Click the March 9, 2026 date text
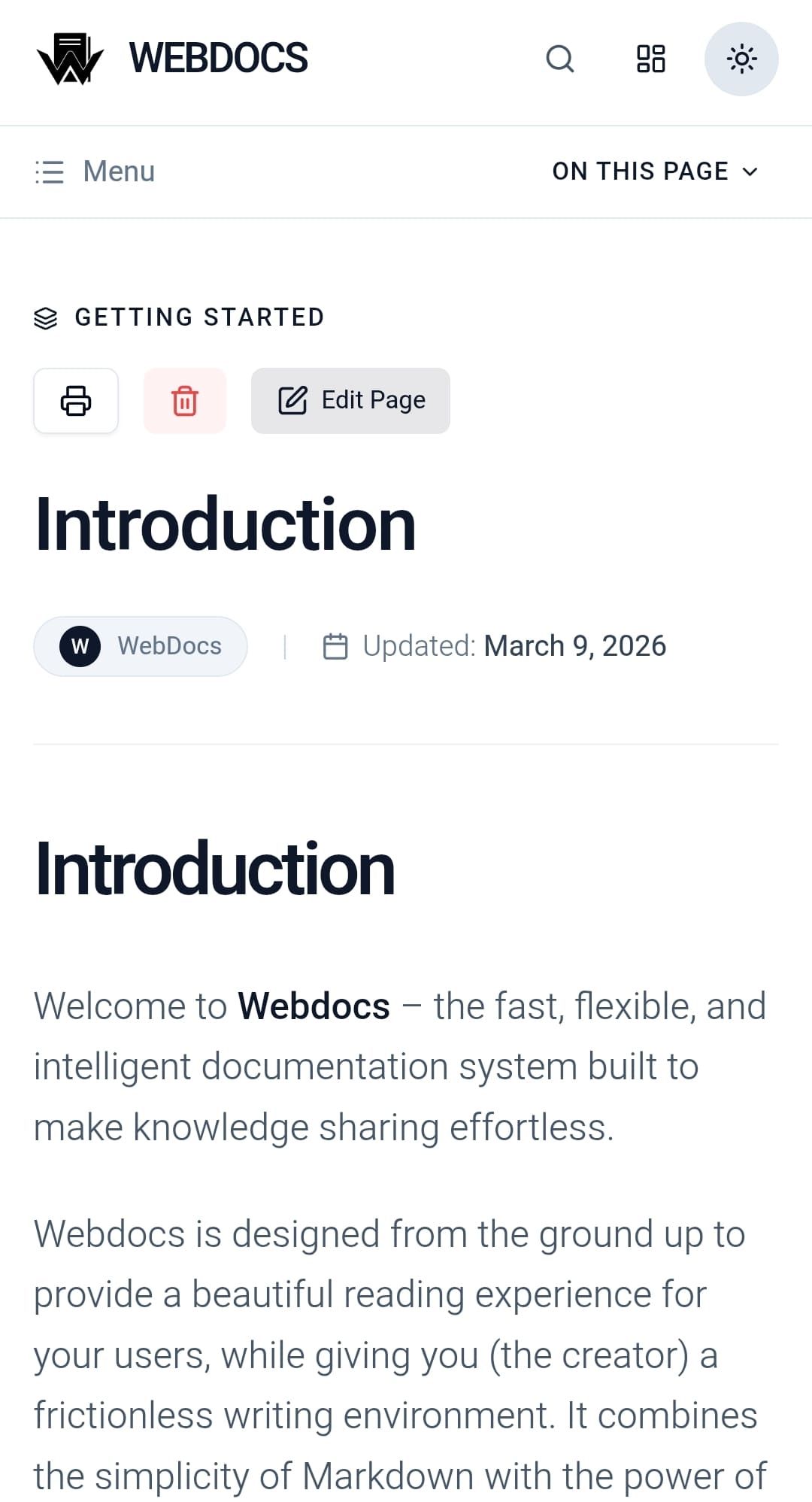 coord(574,646)
